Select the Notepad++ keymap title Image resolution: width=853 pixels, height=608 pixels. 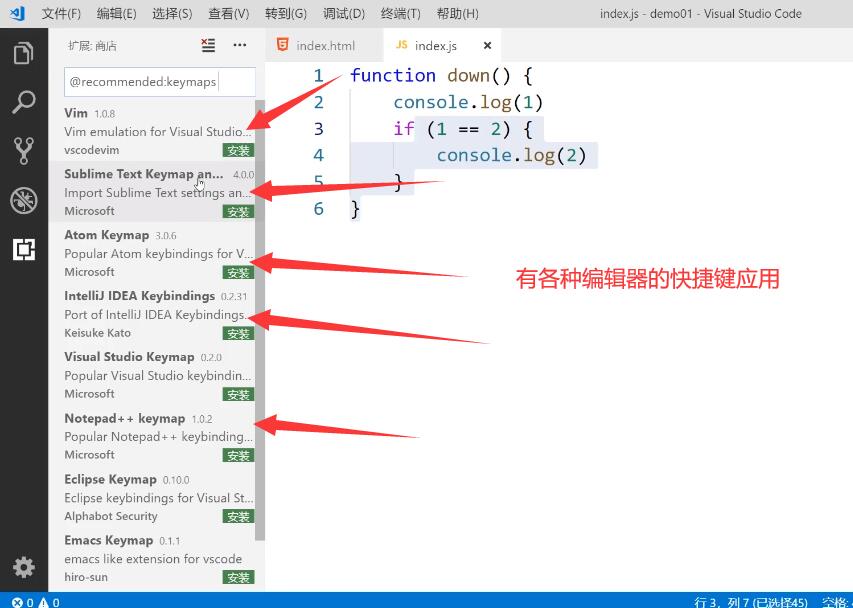coord(125,418)
